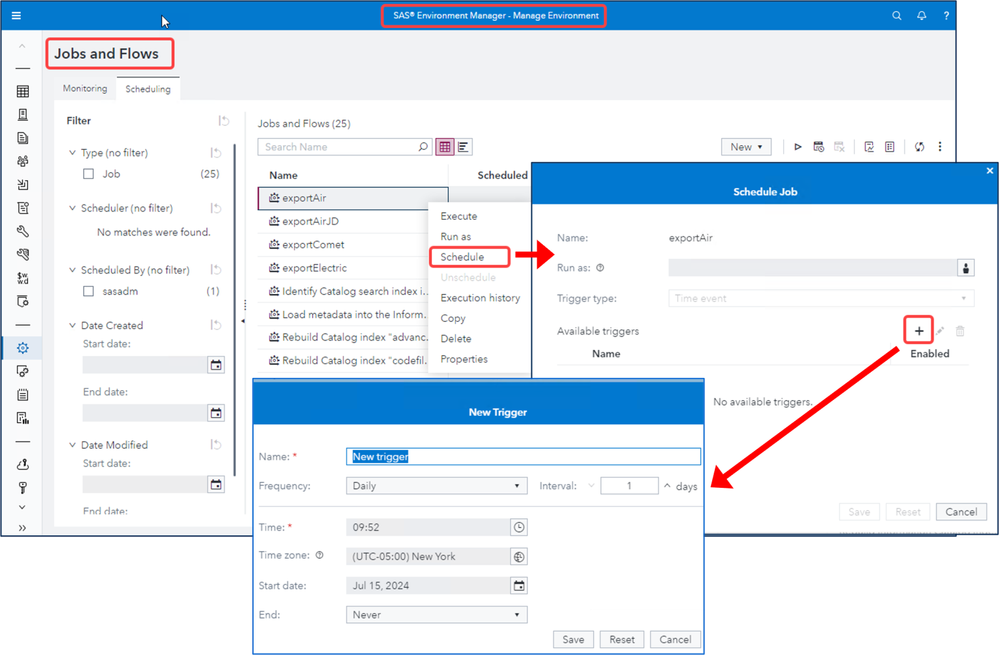The width and height of the screenshot is (999, 655).
Task: Open the Trigger type dropdown
Action: pos(821,298)
